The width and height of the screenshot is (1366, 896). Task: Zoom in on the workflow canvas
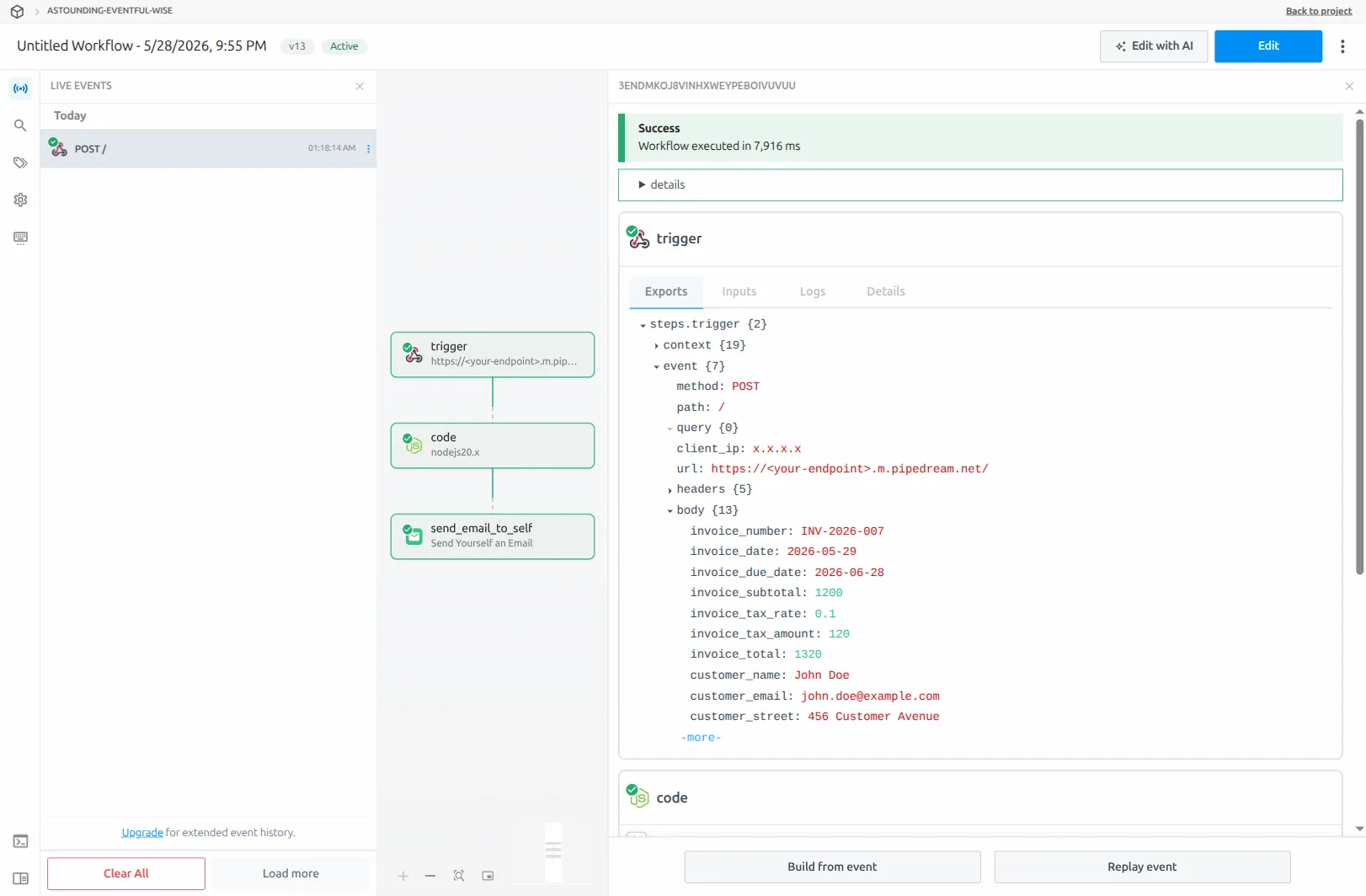pyautogui.click(x=403, y=876)
